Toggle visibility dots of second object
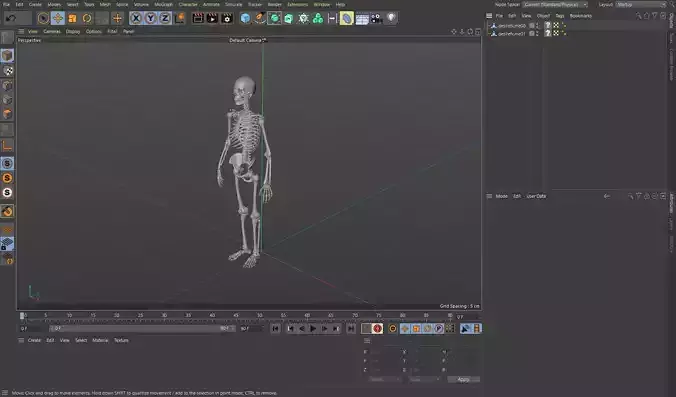This screenshot has width=676, height=397. coord(538,34)
